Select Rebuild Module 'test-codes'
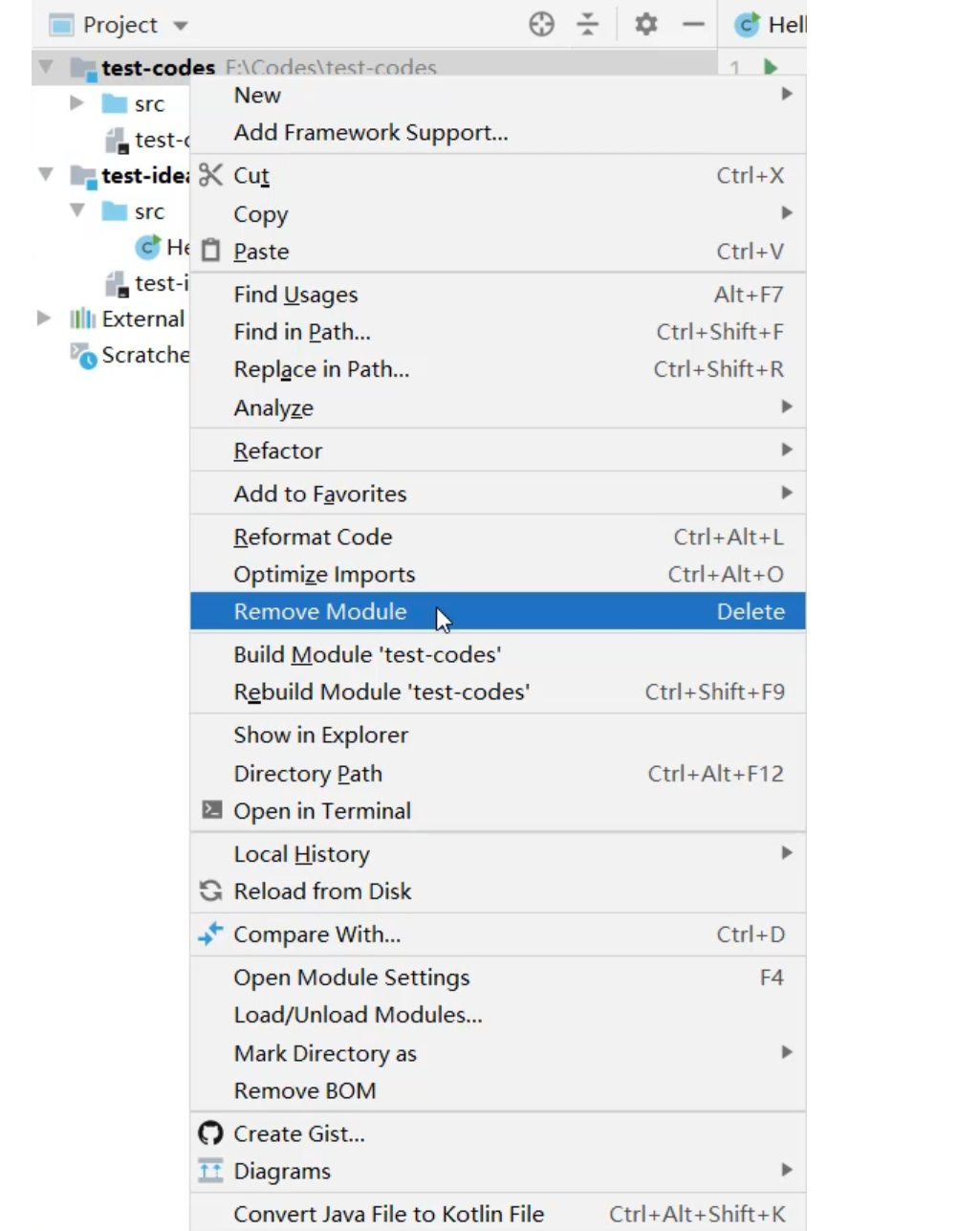The image size is (980, 1231). click(x=381, y=692)
